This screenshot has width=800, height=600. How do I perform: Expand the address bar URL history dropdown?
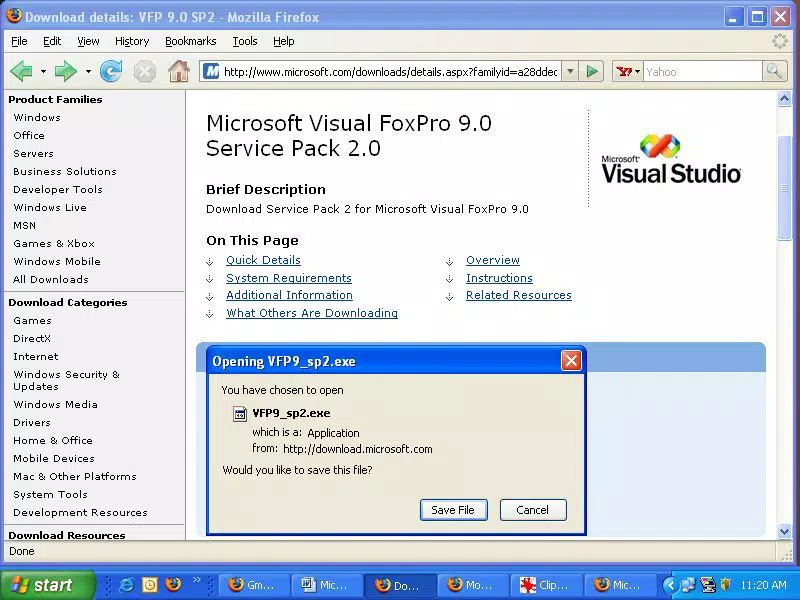click(x=570, y=71)
